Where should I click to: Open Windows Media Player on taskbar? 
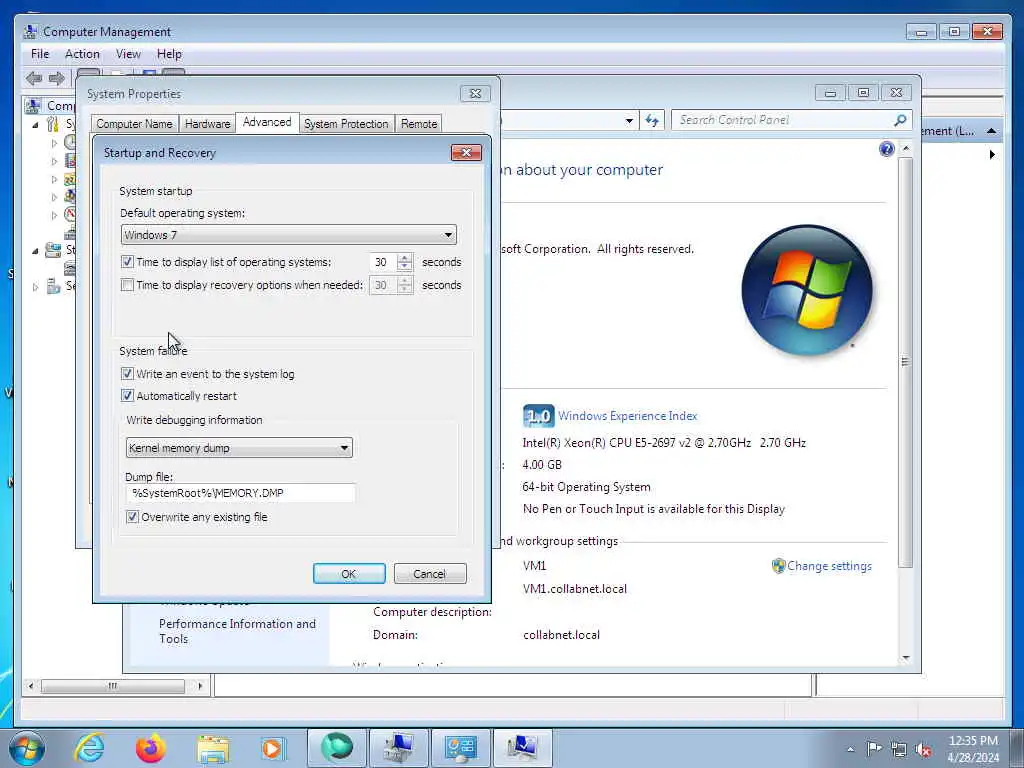pos(272,748)
